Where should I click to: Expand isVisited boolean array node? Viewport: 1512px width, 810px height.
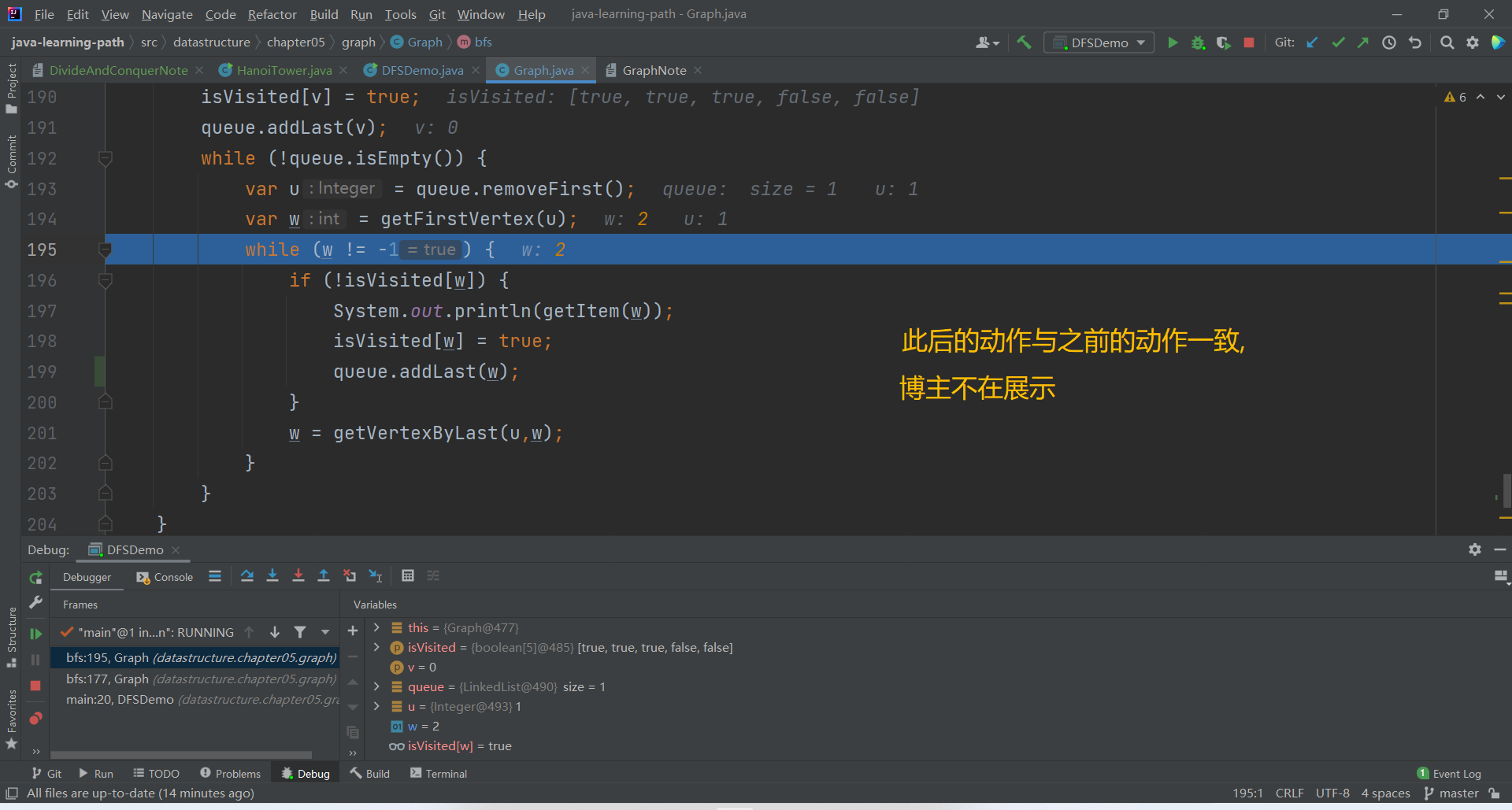pyautogui.click(x=376, y=647)
